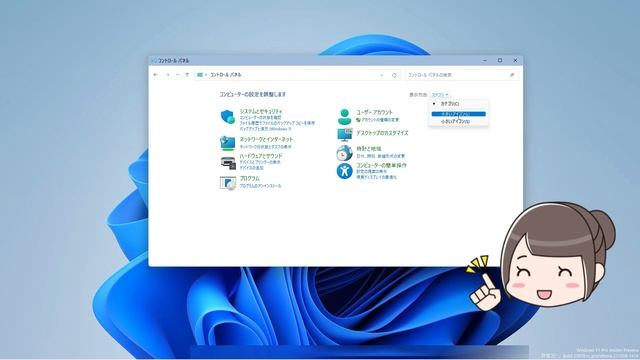Open the Desktop customization monitor icon
This screenshot has width=640, height=360.
(x=344, y=134)
